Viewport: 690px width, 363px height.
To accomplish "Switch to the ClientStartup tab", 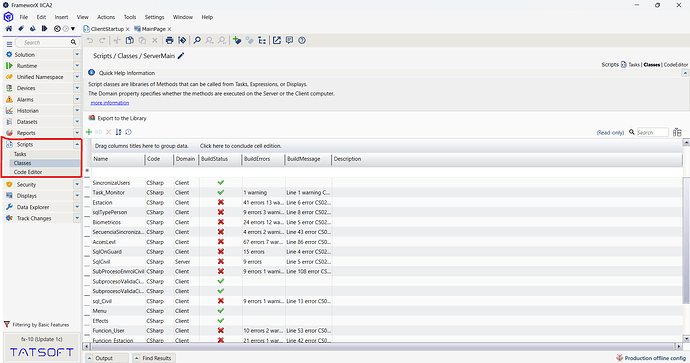I will pyautogui.click(x=107, y=29).
